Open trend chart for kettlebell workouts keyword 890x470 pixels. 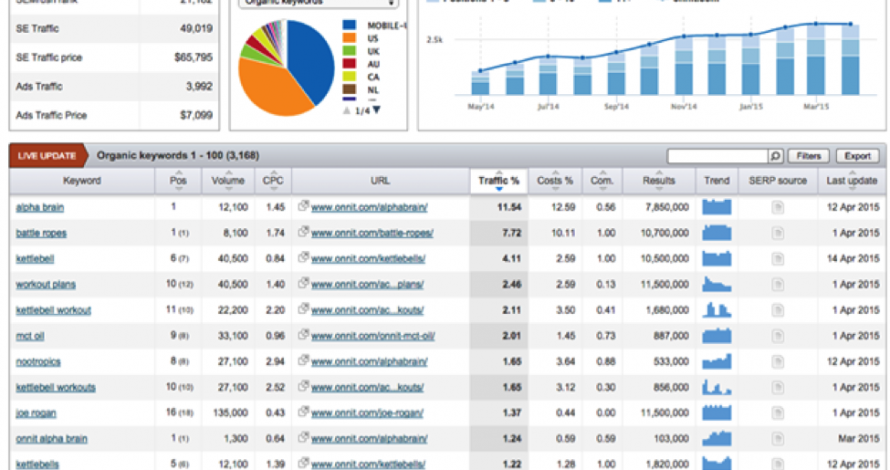(x=716, y=387)
